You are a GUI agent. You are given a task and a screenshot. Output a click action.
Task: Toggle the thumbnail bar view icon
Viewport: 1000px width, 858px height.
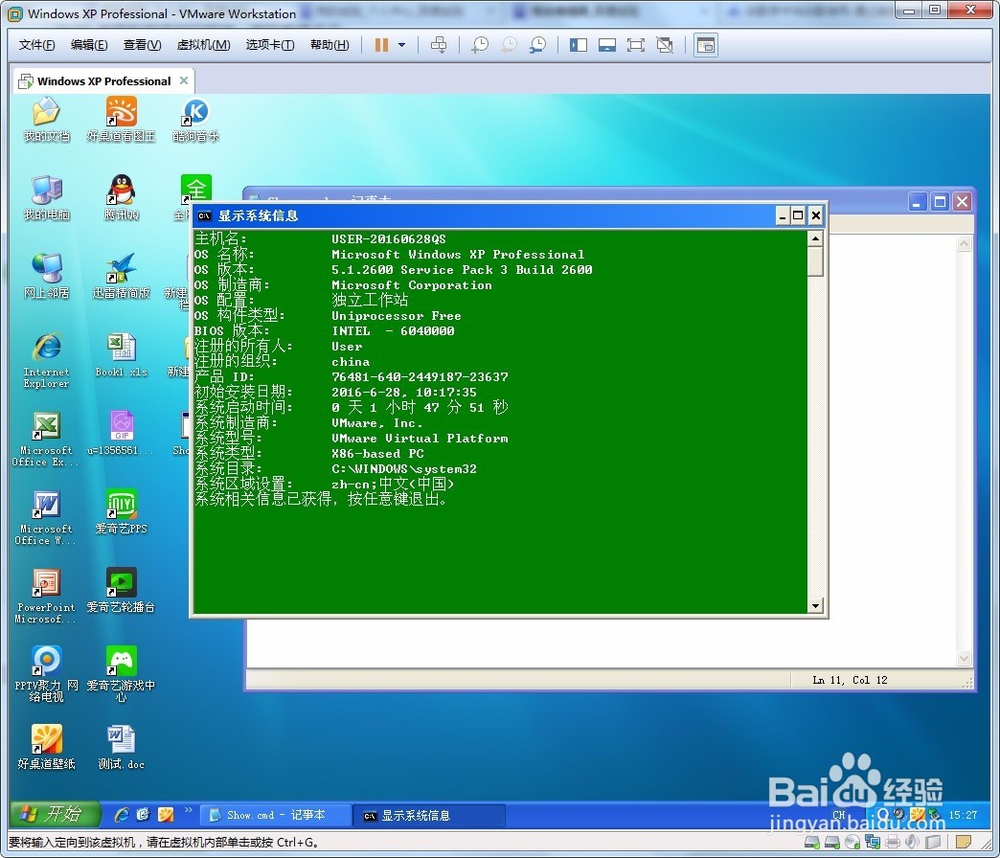coord(607,45)
